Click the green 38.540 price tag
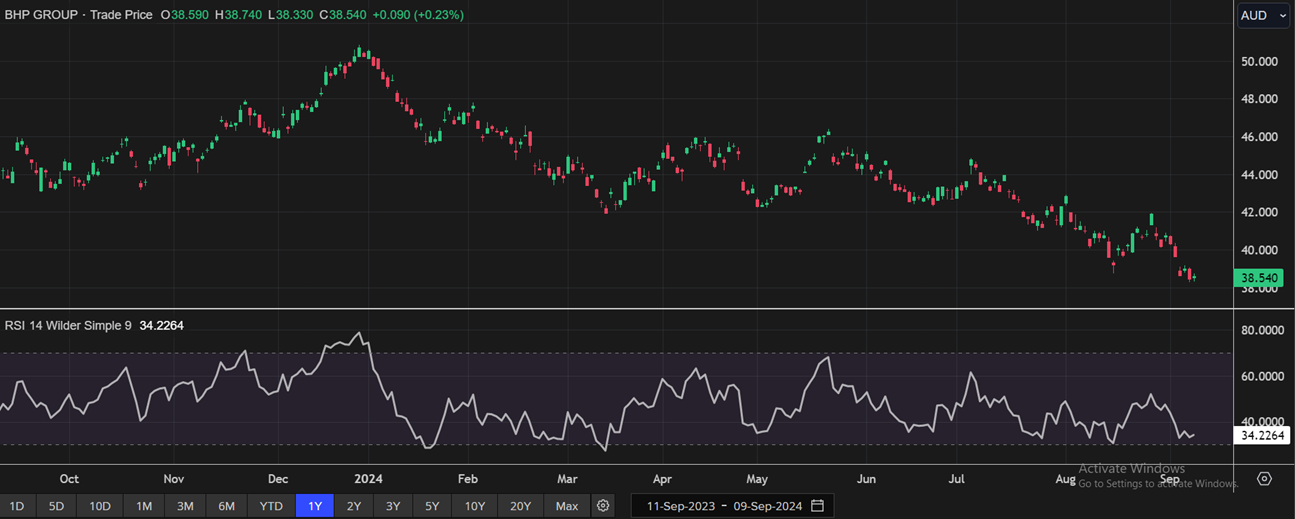The height and width of the screenshot is (519, 1295). click(1260, 278)
